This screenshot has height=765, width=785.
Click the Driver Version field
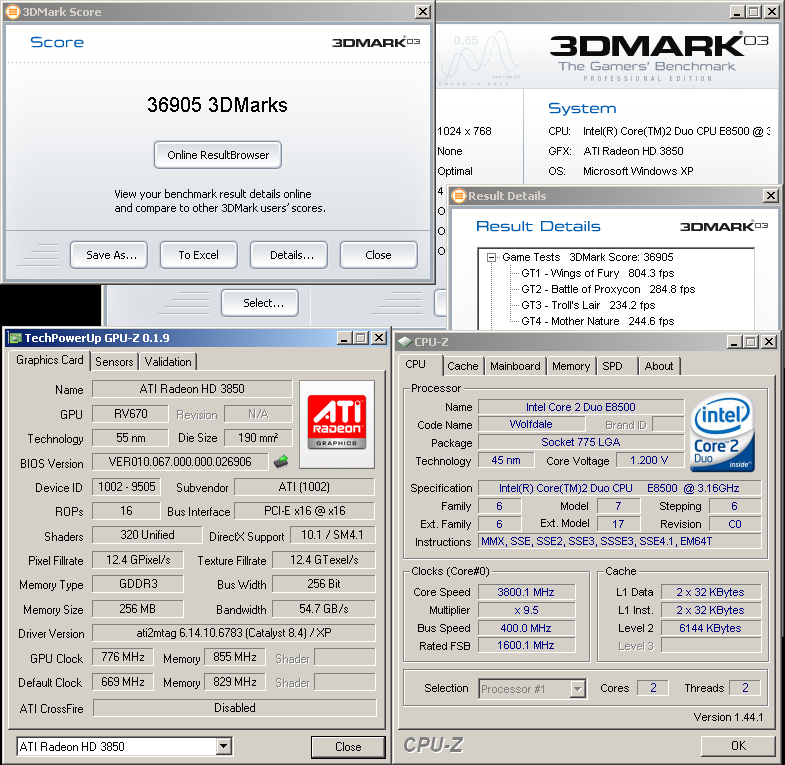pos(234,633)
